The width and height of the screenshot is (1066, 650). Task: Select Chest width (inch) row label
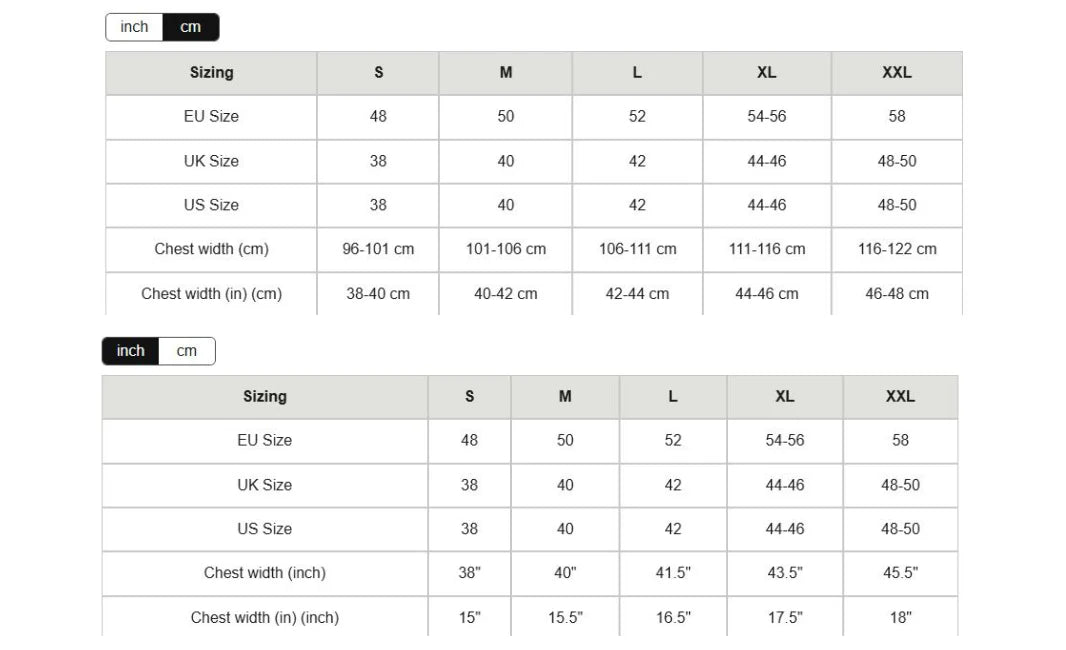[265, 573]
